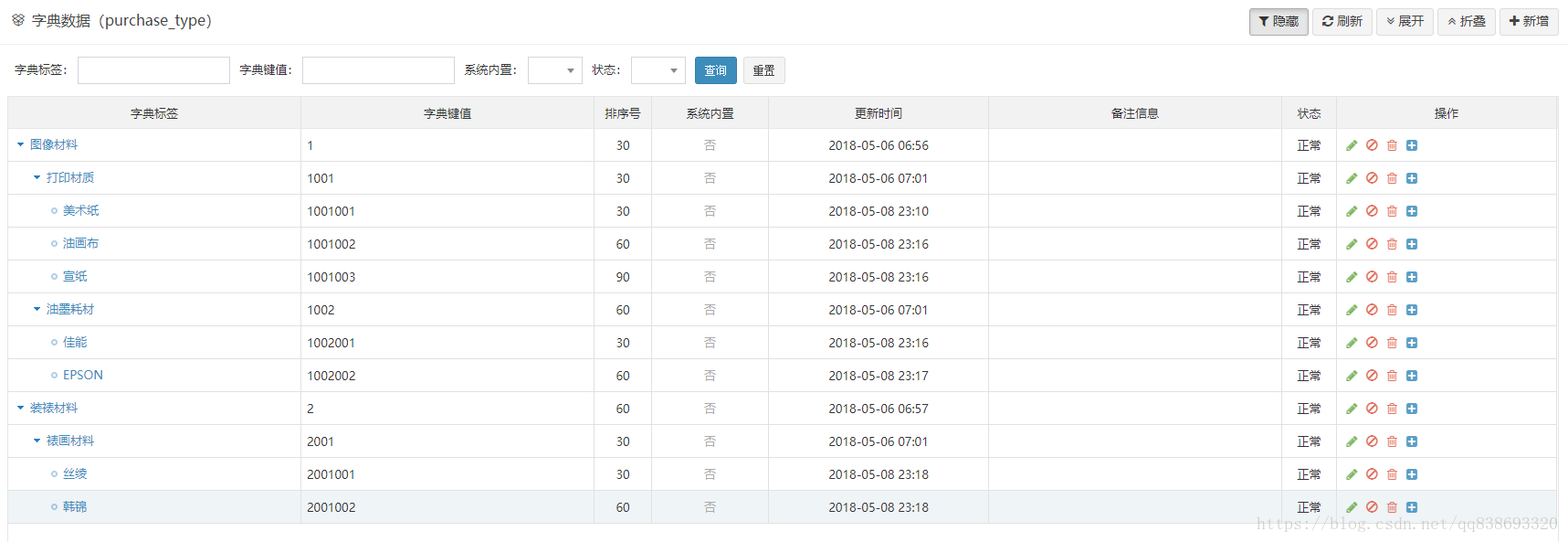Open the 美术纸 link
The height and width of the screenshot is (542, 1568).
coord(81,210)
